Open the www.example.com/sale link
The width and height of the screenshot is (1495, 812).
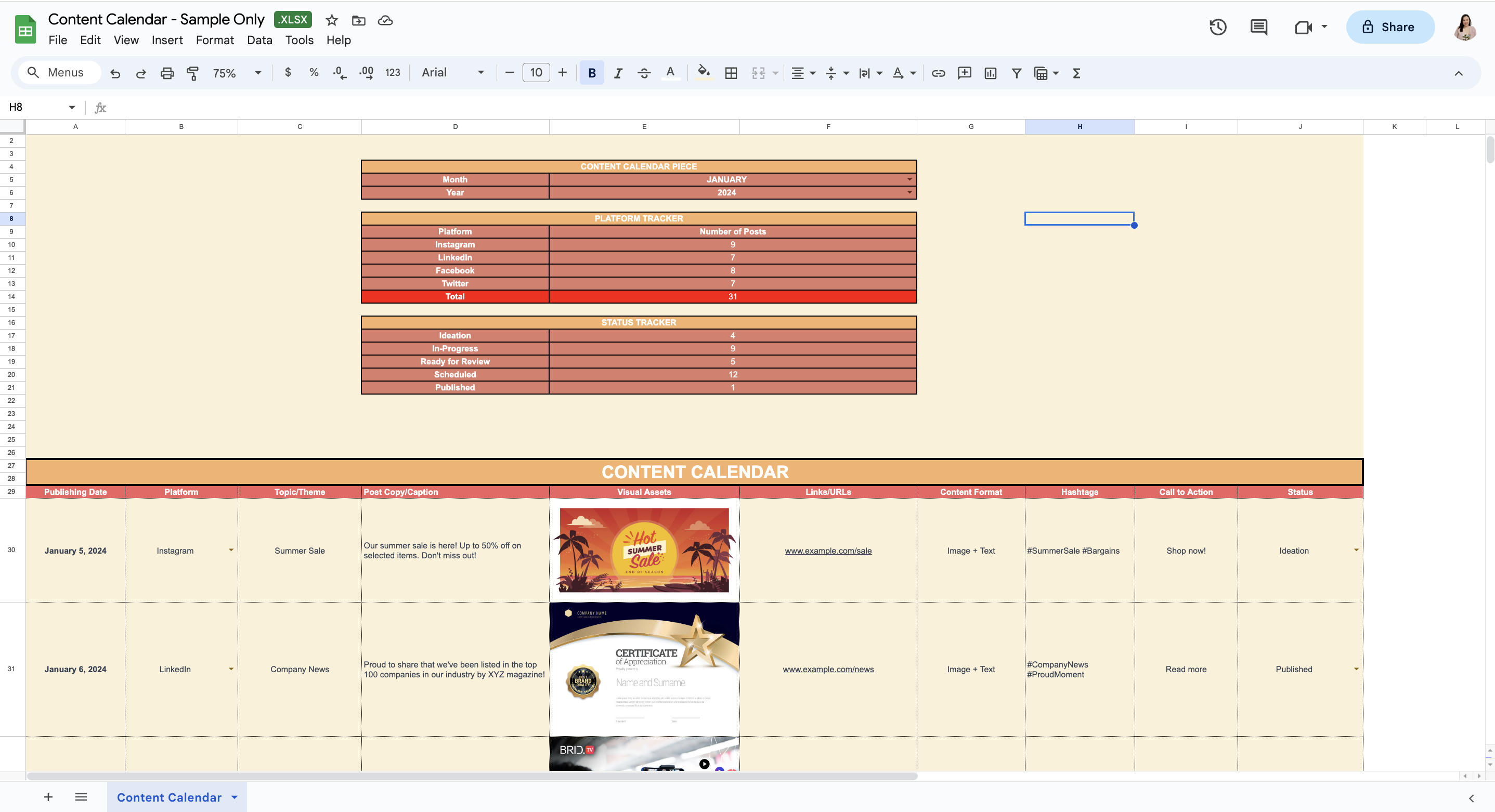pos(828,551)
